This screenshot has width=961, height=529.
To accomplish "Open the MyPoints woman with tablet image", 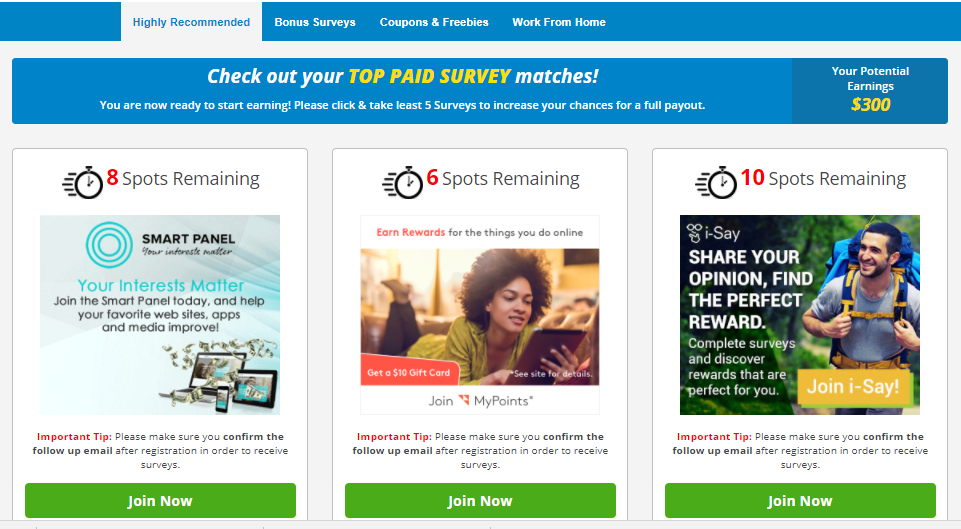I will (x=480, y=317).
